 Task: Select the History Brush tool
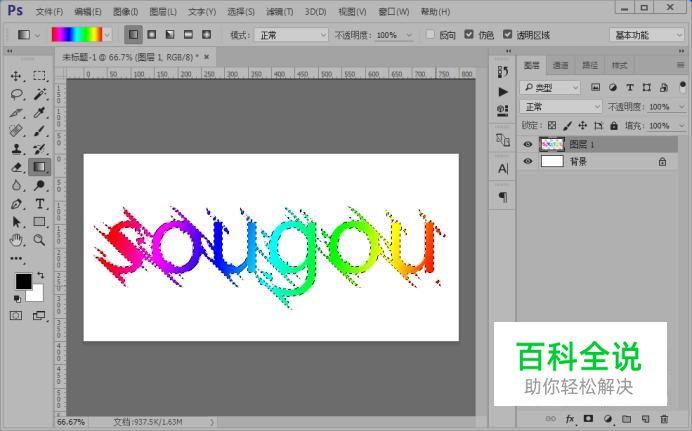coord(39,149)
